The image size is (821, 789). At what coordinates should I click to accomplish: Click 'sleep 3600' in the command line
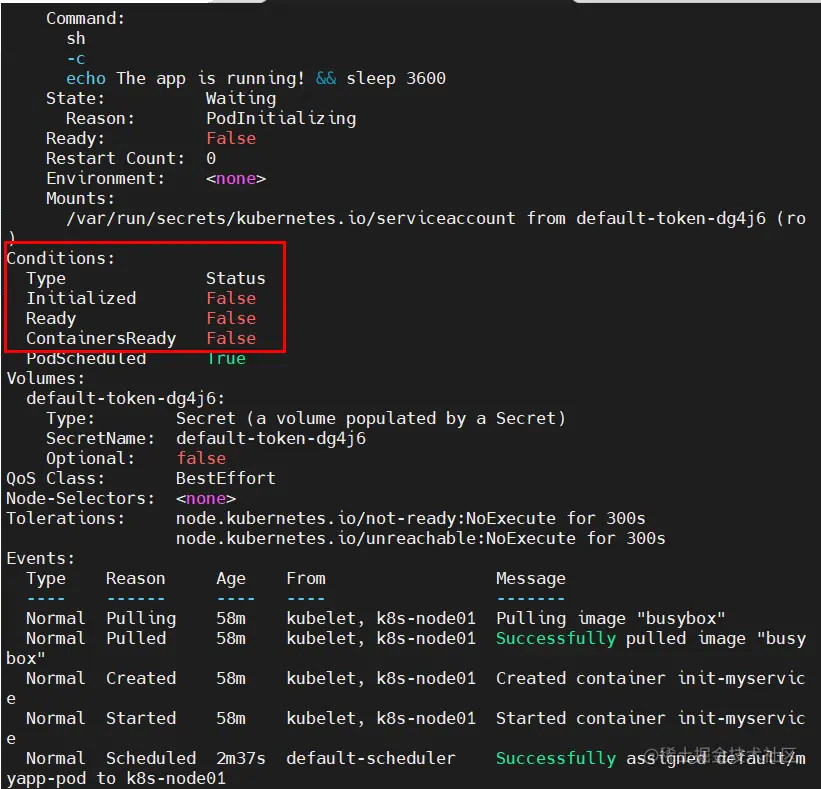pyautogui.click(x=396, y=79)
